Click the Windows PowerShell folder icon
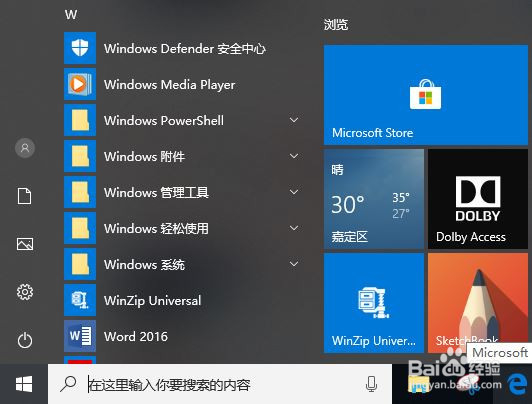Screen dimensions: 532x404 coord(80,120)
